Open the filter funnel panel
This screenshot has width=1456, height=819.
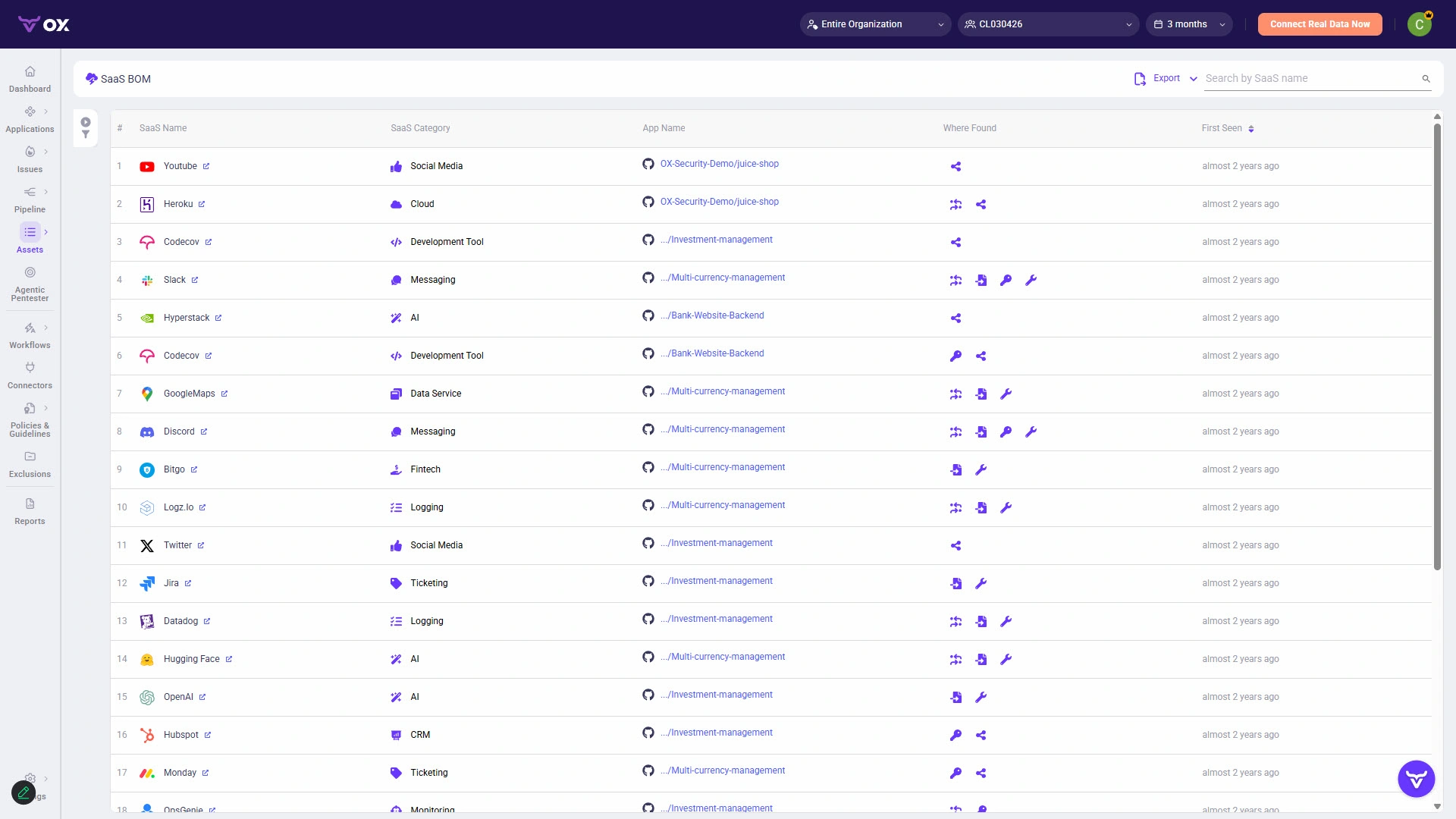(86, 135)
